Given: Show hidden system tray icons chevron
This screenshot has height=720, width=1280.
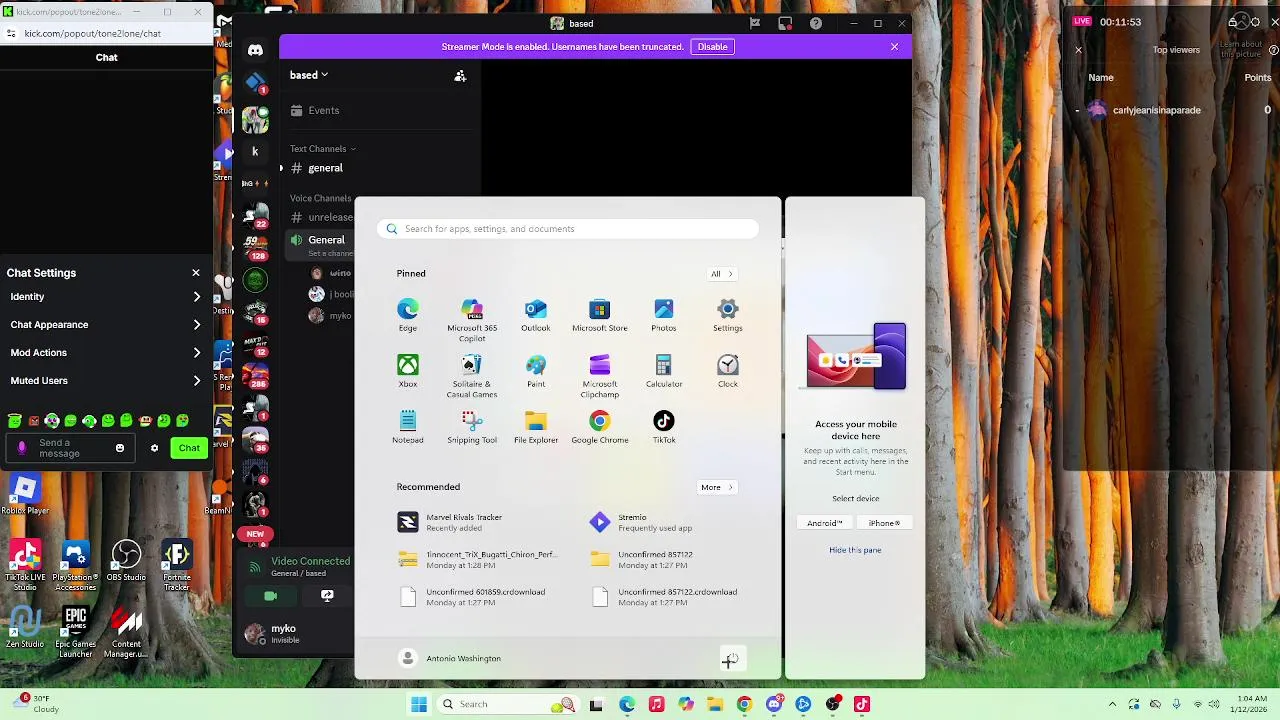Looking at the screenshot, I should click(x=1112, y=704).
